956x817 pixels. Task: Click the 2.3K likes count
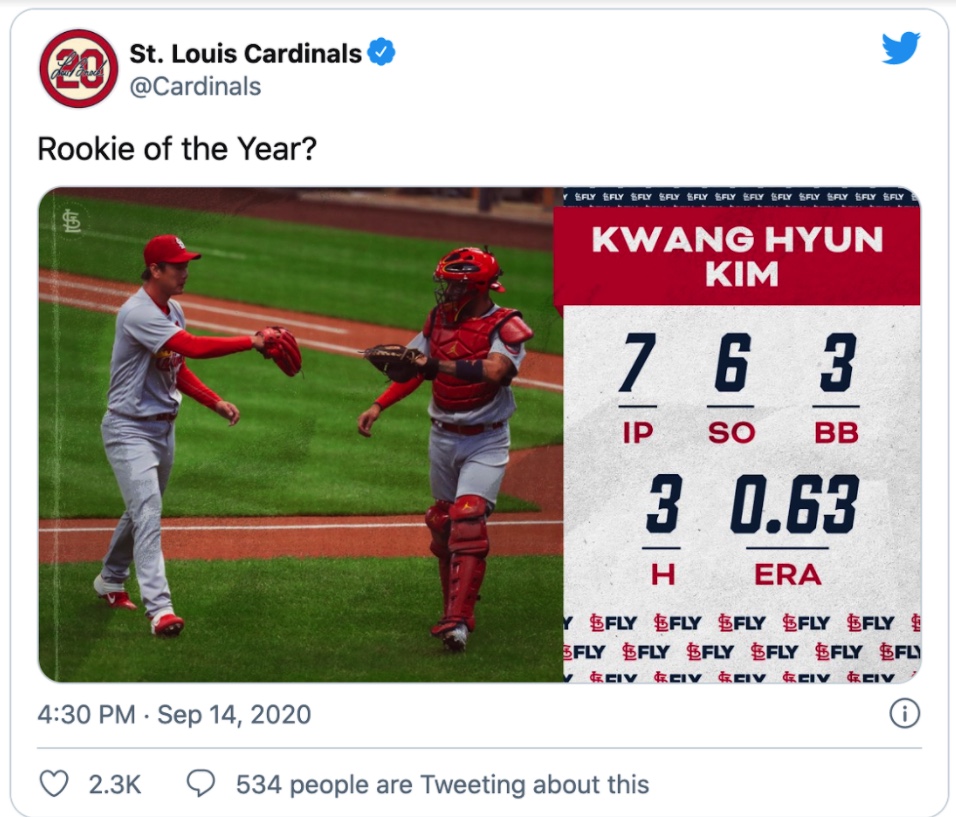tap(114, 784)
